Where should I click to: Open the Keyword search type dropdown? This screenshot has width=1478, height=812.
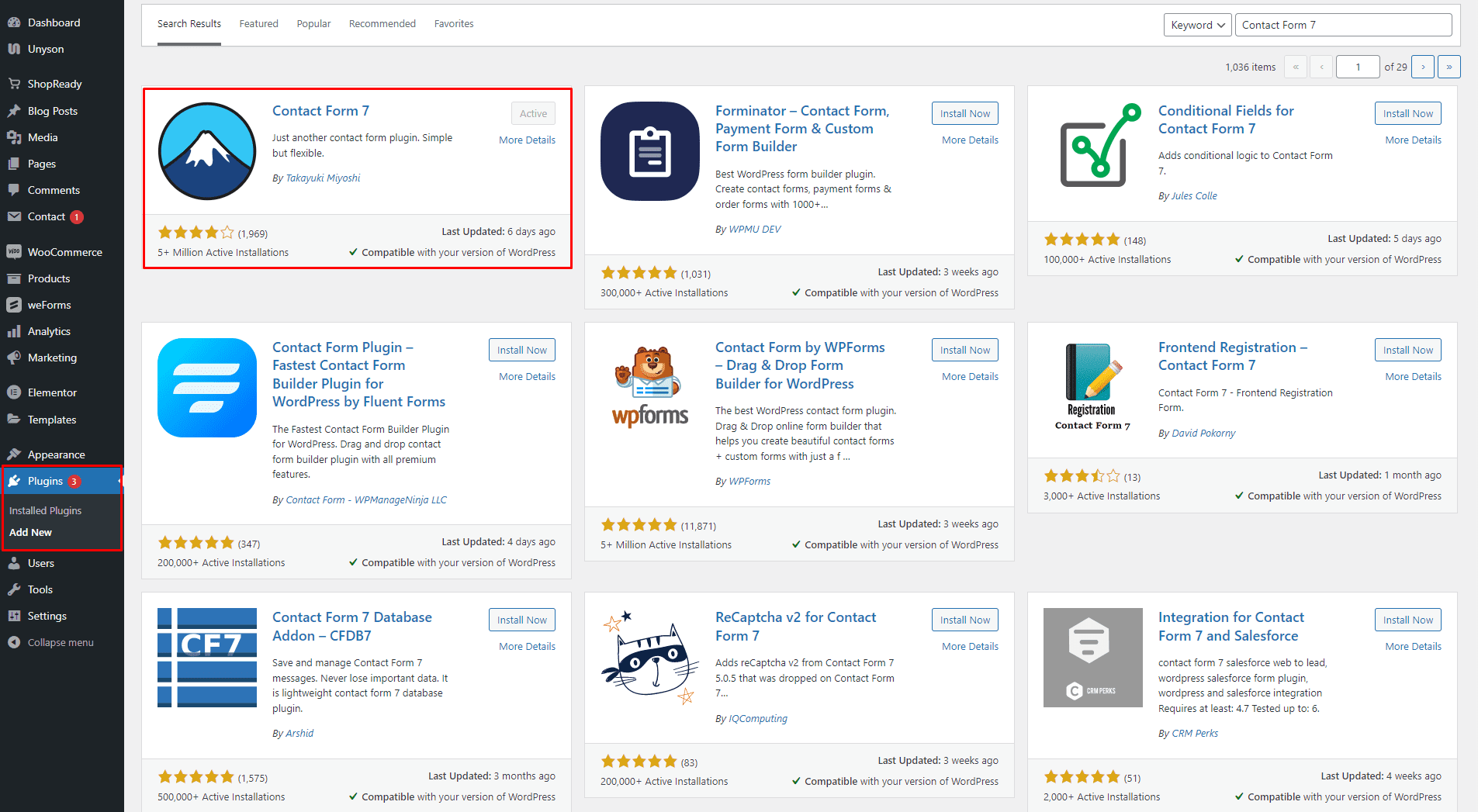(1197, 25)
